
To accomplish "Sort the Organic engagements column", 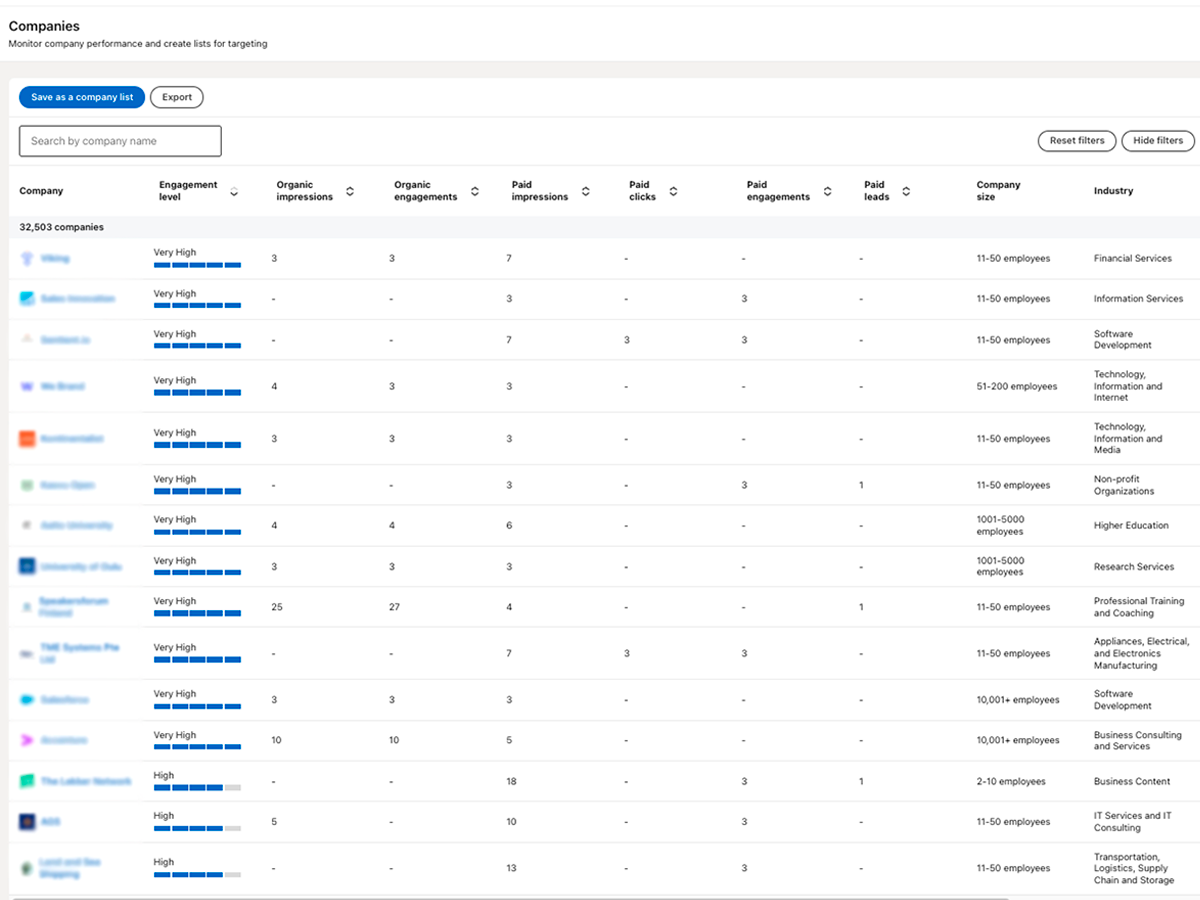I will (x=475, y=191).
